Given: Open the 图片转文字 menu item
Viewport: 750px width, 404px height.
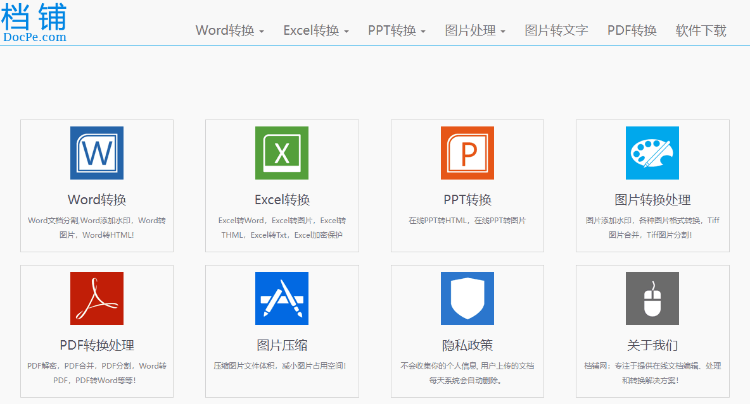Looking at the screenshot, I should (x=556, y=31).
